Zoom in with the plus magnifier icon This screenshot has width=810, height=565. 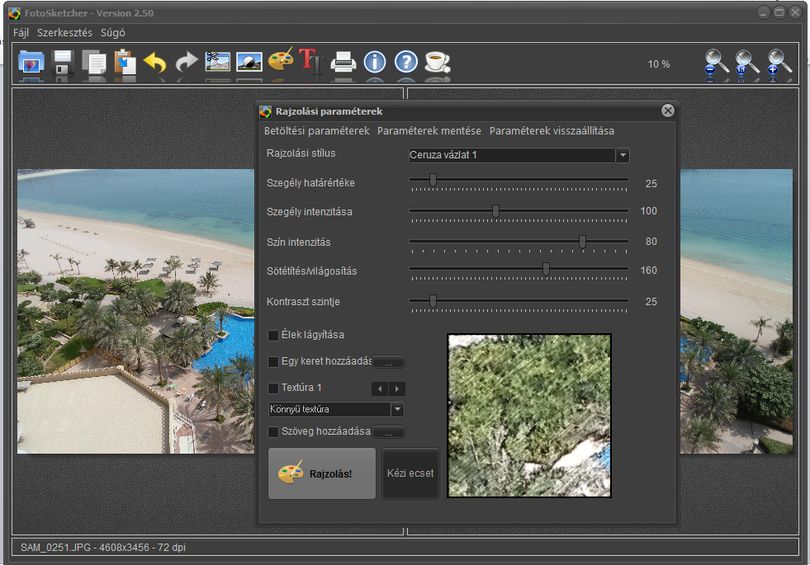coord(778,64)
